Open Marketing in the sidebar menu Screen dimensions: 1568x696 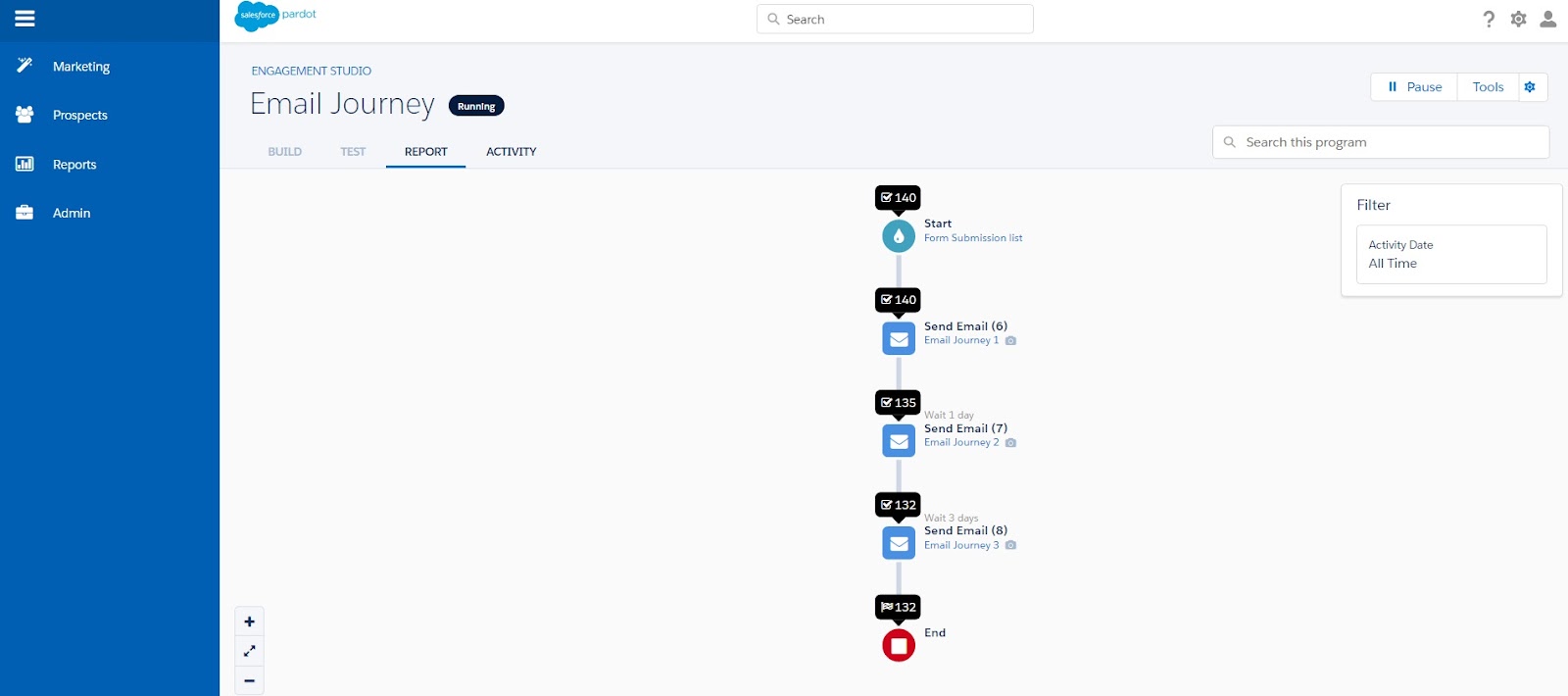coord(81,67)
